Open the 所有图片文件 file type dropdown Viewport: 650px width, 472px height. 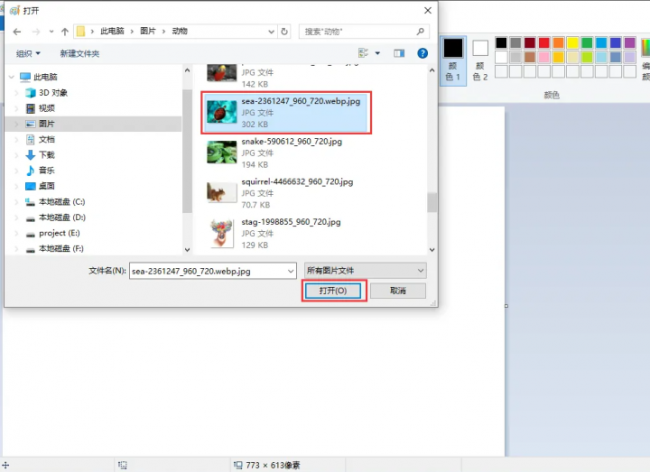[x=365, y=271]
